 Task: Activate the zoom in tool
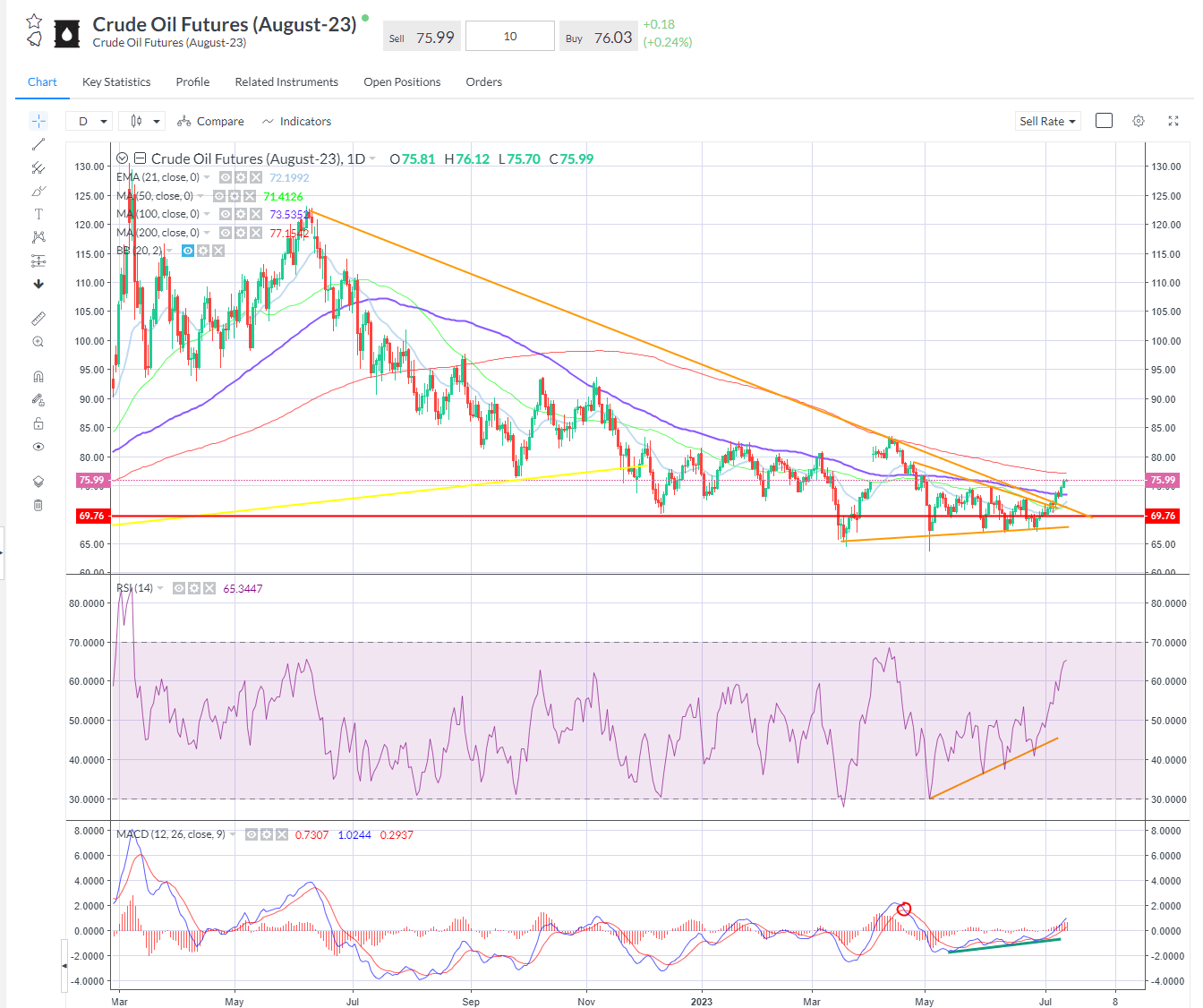tap(38, 342)
